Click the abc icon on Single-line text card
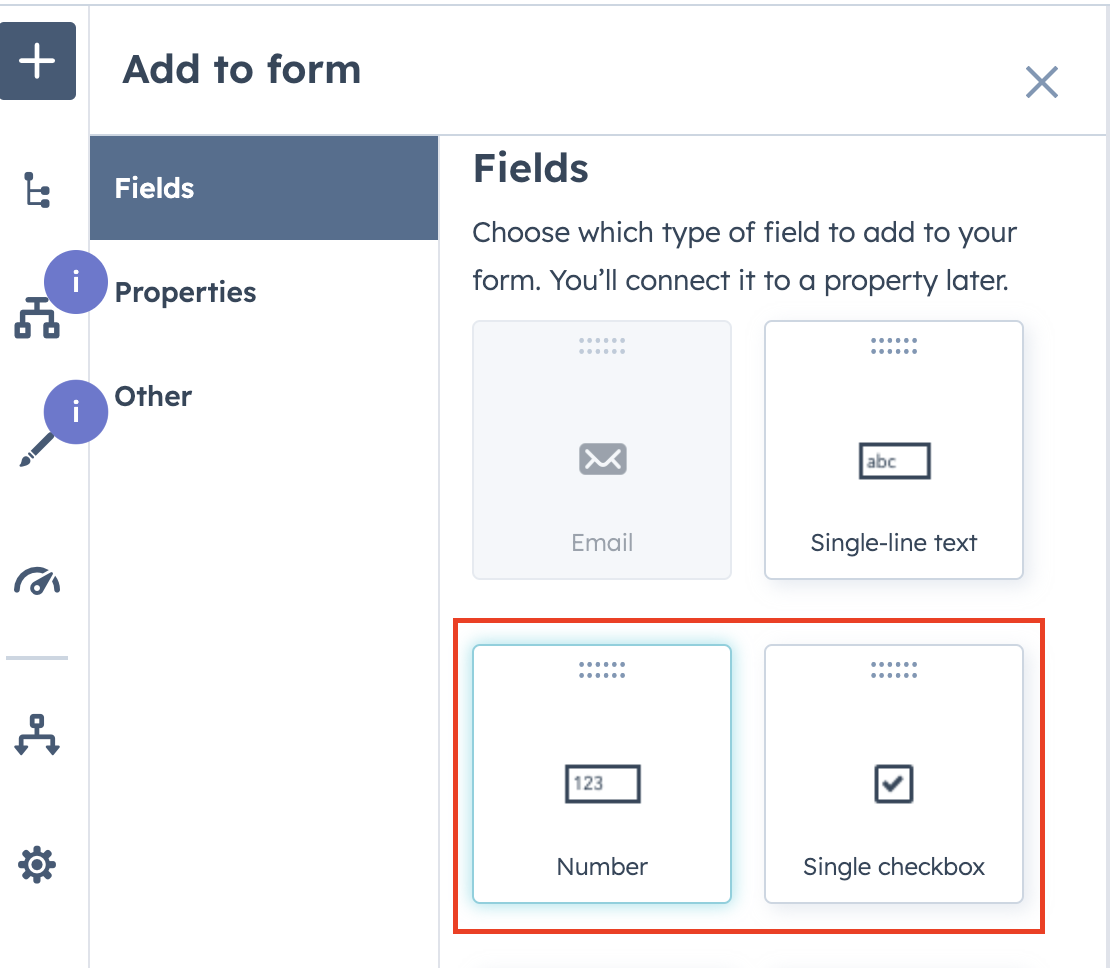 (893, 460)
